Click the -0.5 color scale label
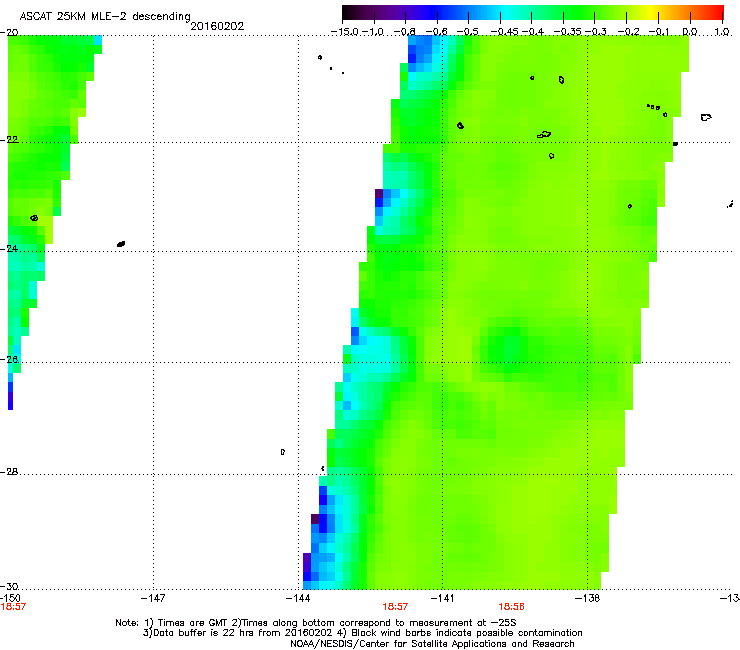 (468, 32)
